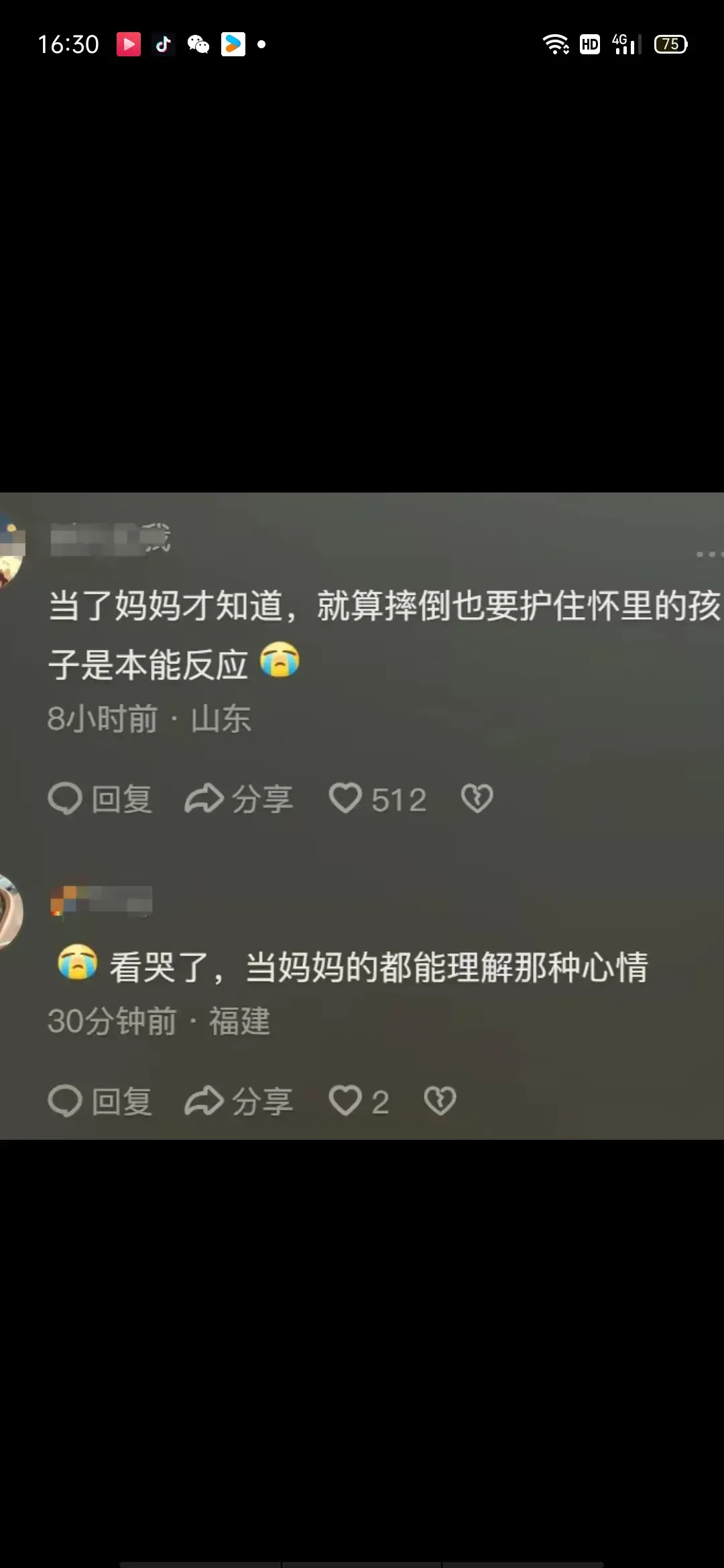Reply to the Shandong comment
This screenshot has width=724, height=1568.
pos(100,799)
